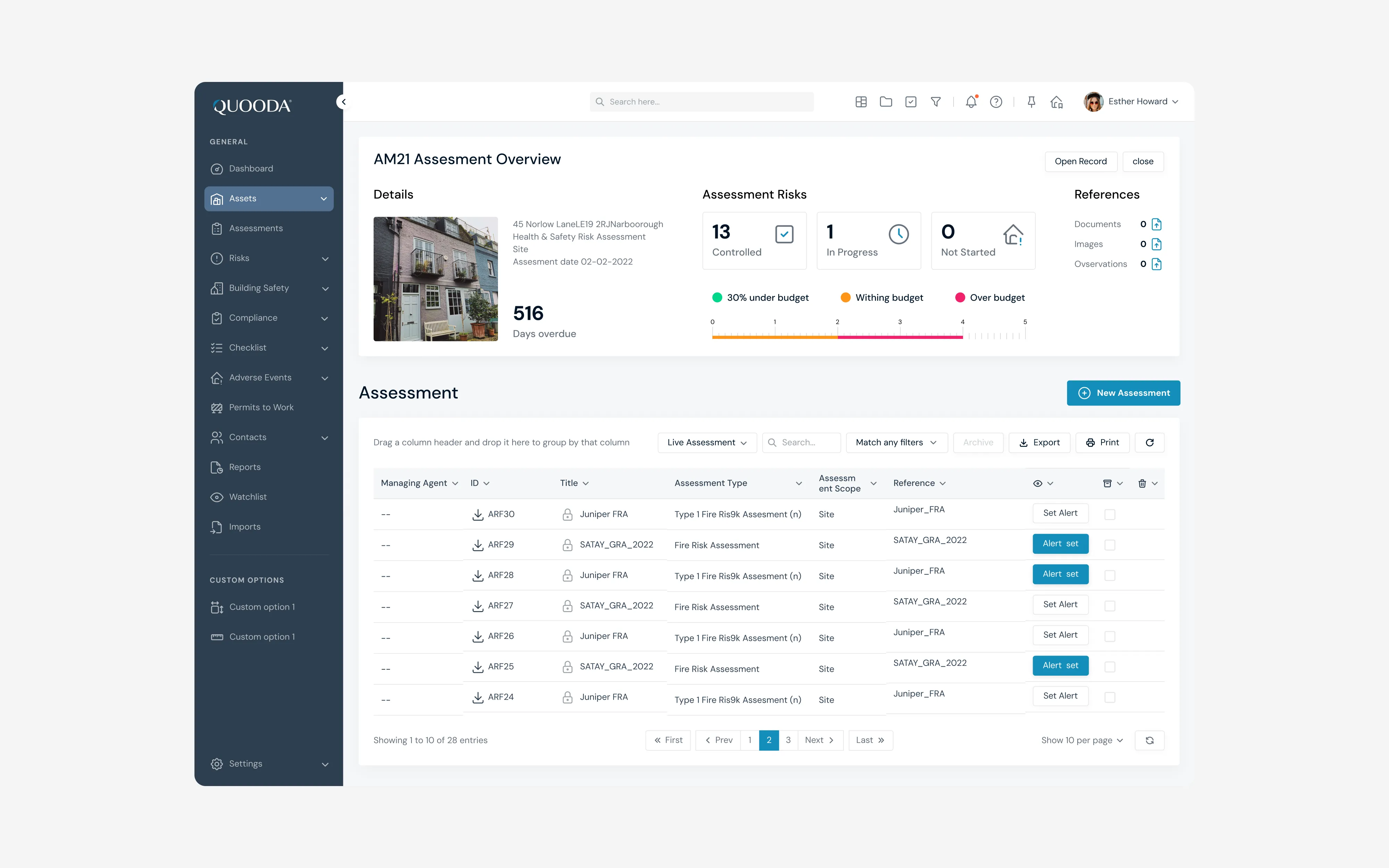The width and height of the screenshot is (1389, 868).
Task: Open Permits to Work in sidebar
Action: [x=269, y=408]
